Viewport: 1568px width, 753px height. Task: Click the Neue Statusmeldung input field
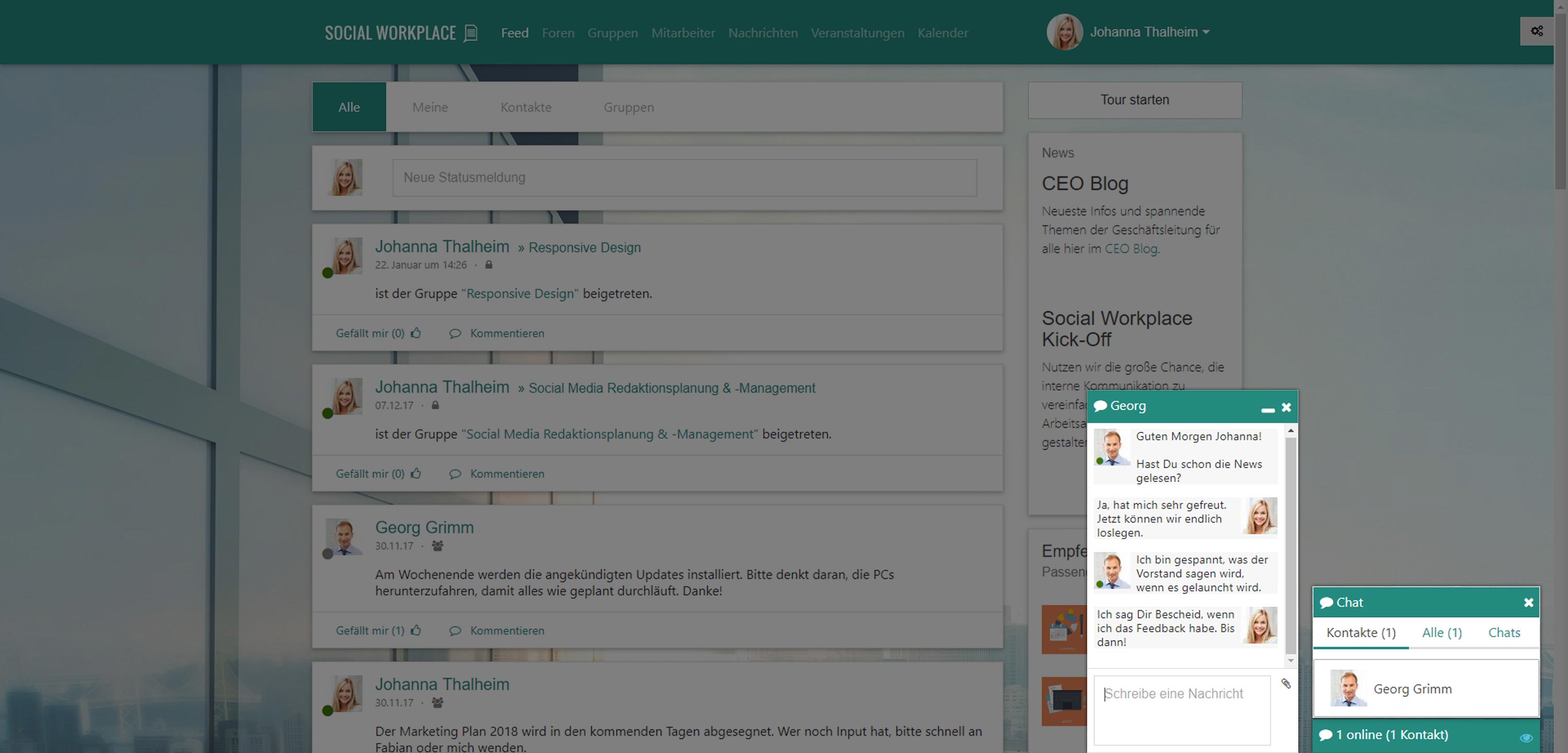[x=684, y=178]
